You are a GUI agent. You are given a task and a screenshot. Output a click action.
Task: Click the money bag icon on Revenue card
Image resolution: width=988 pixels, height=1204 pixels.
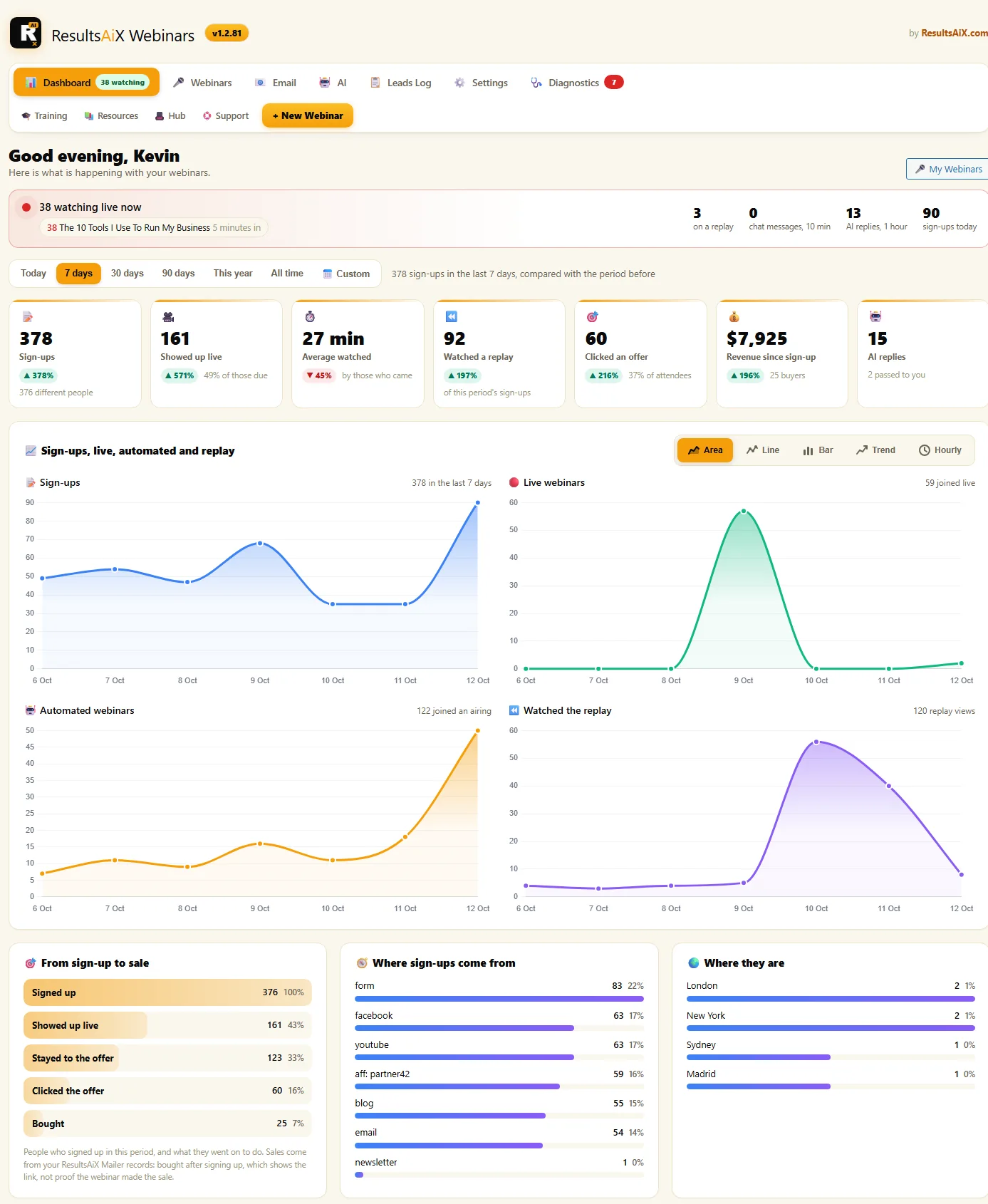(x=734, y=317)
